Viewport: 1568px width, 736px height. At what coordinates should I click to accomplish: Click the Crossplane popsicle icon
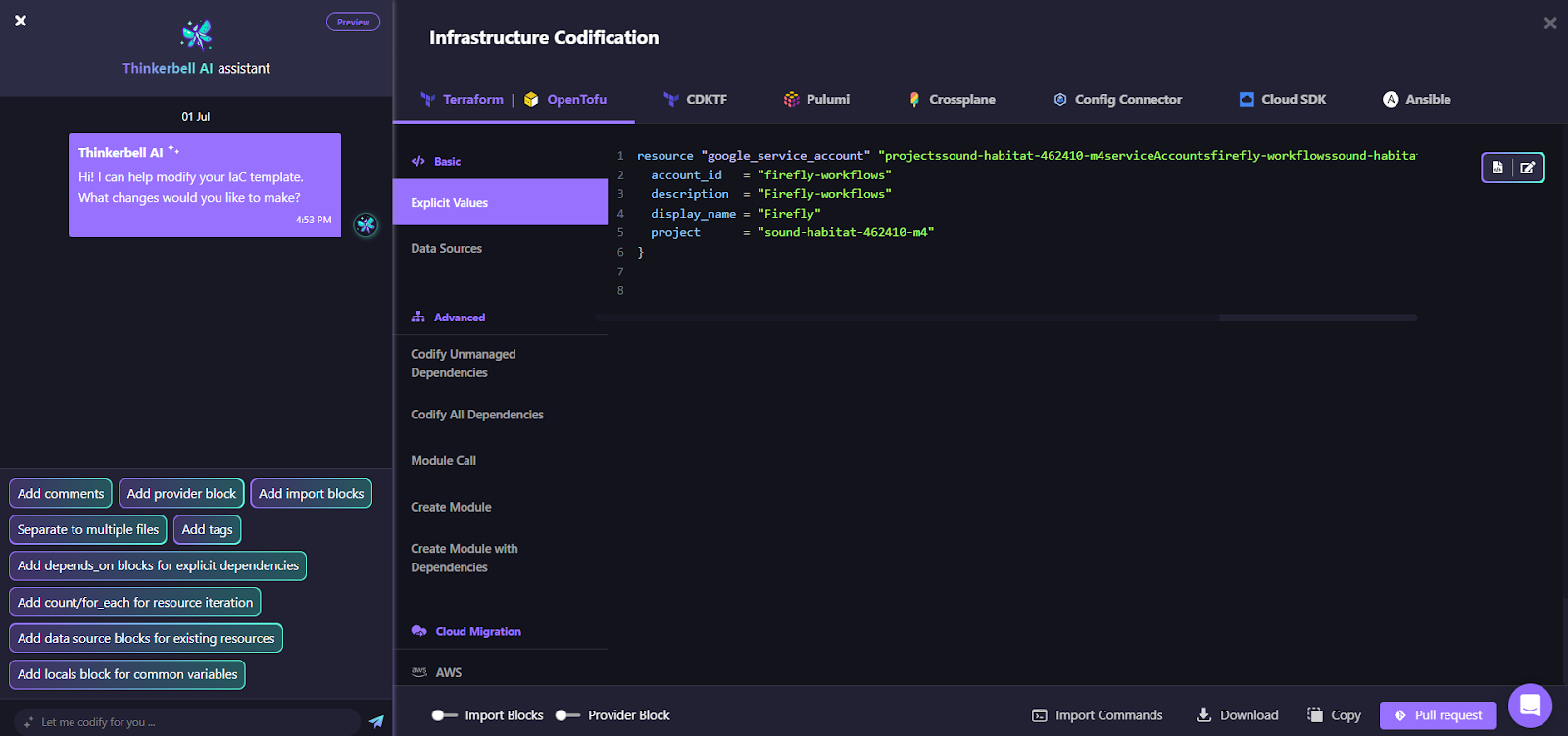(x=914, y=99)
